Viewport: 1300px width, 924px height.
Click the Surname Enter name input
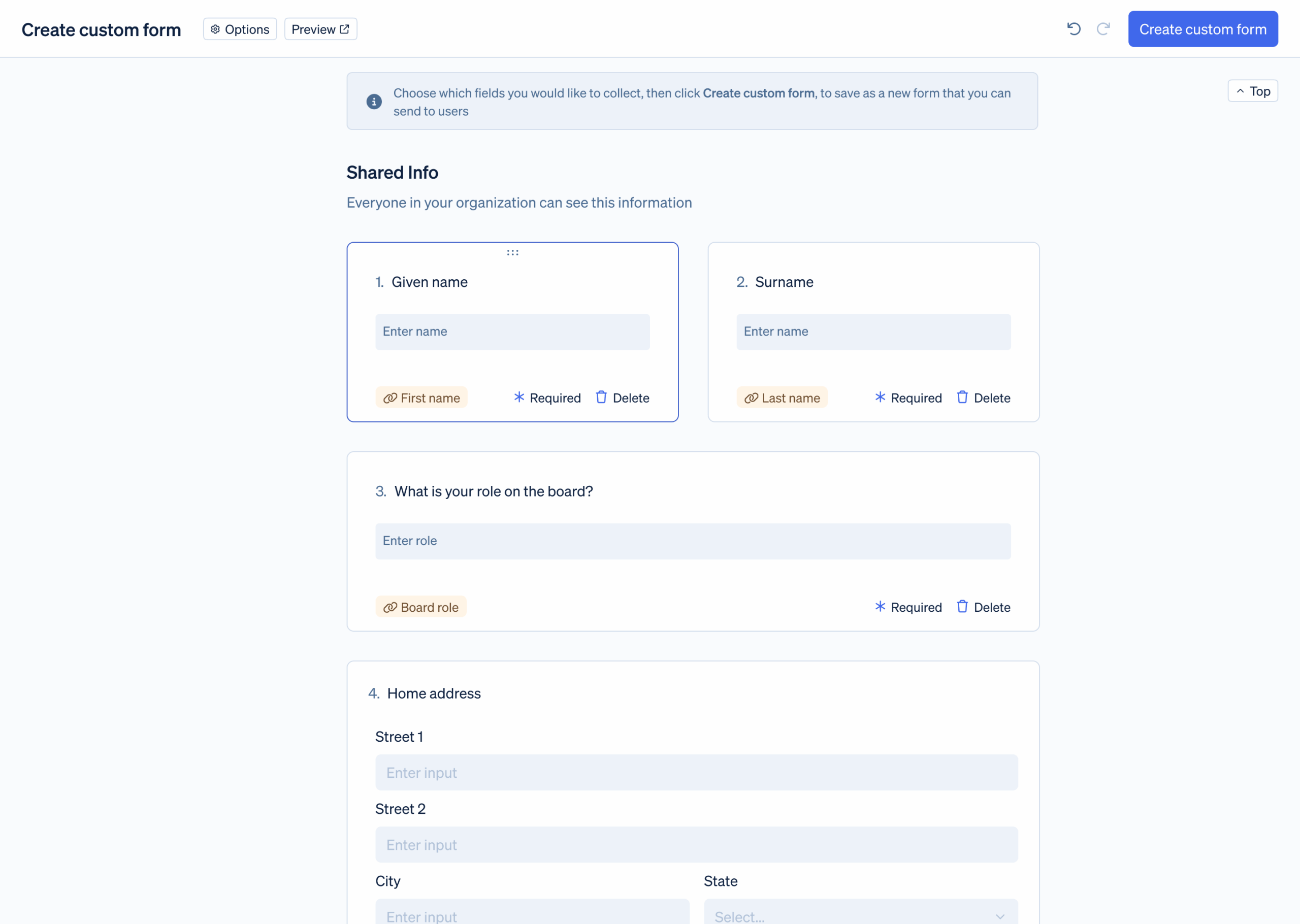click(874, 332)
